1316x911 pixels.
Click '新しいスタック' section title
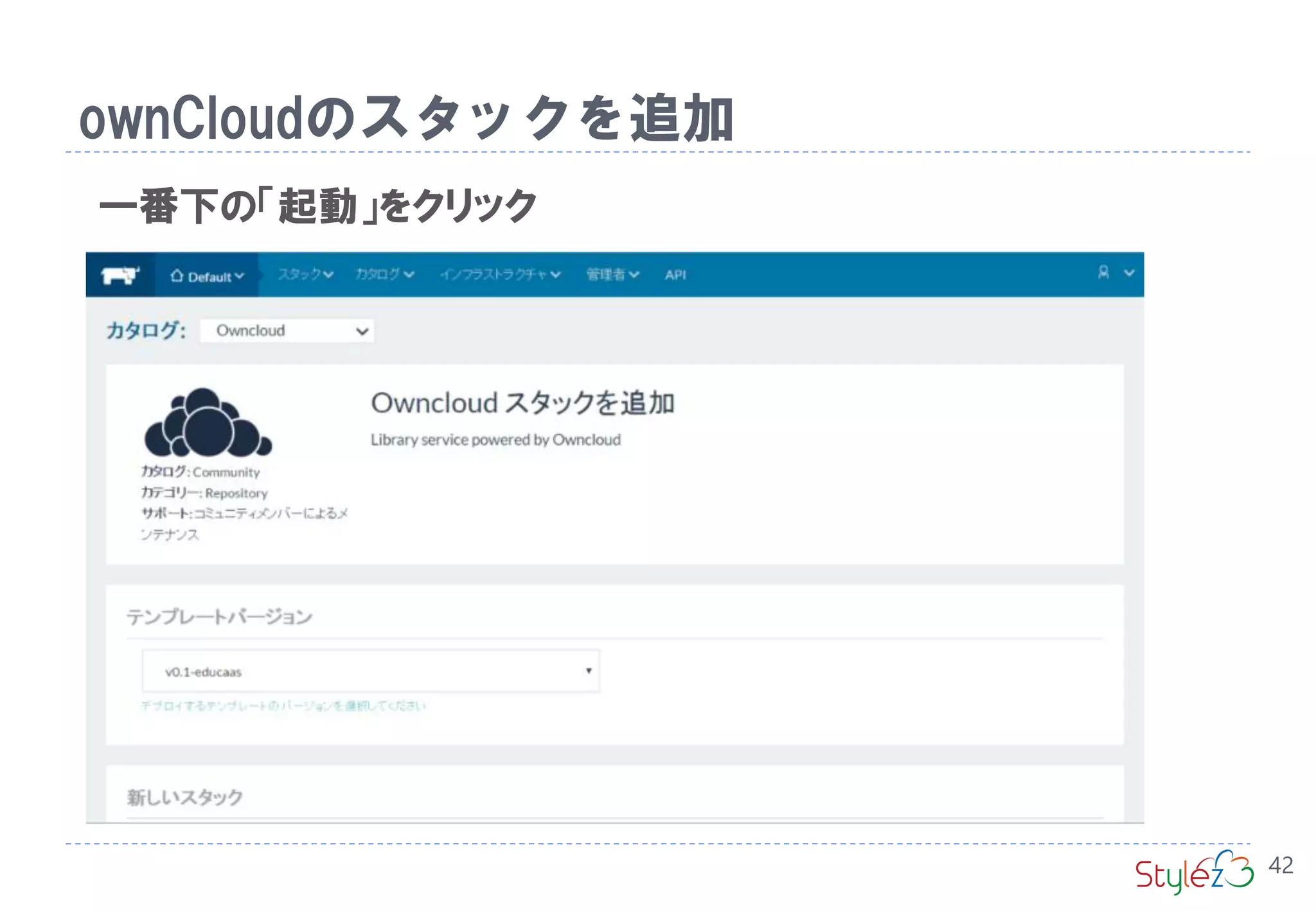[x=185, y=797]
